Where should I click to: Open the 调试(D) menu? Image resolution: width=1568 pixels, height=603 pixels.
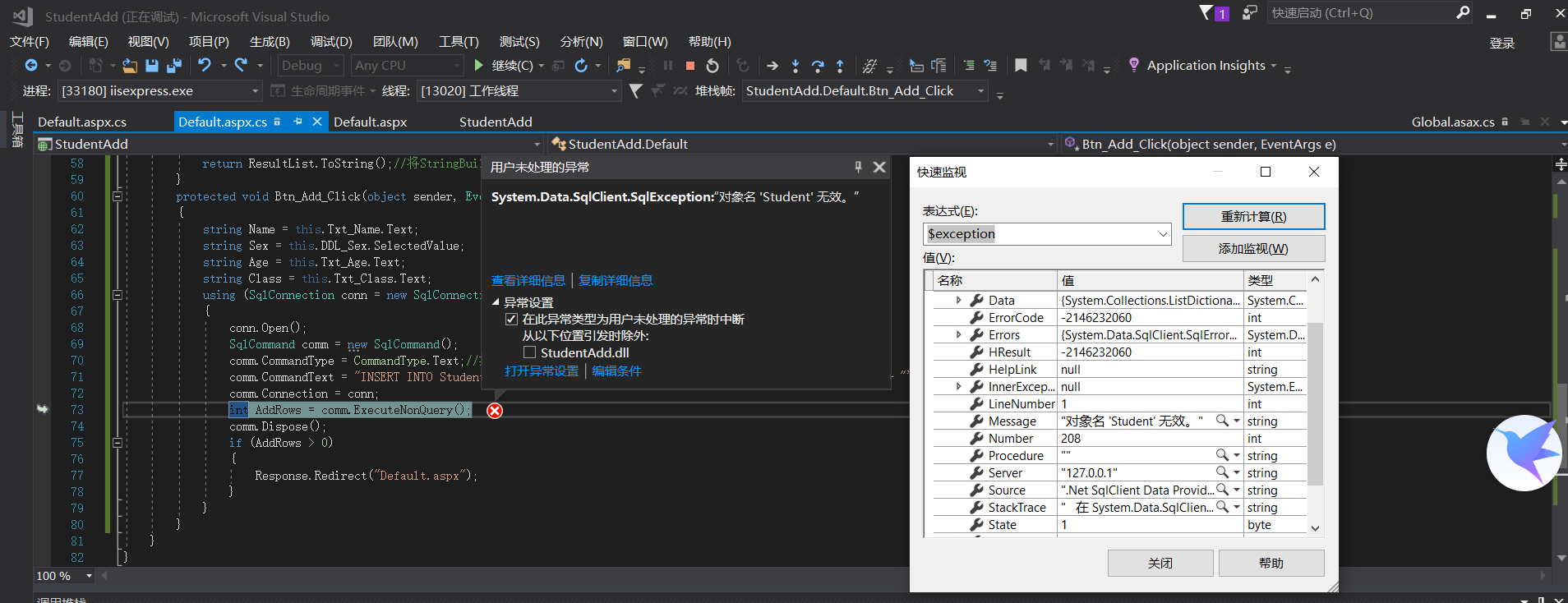click(x=331, y=42)
